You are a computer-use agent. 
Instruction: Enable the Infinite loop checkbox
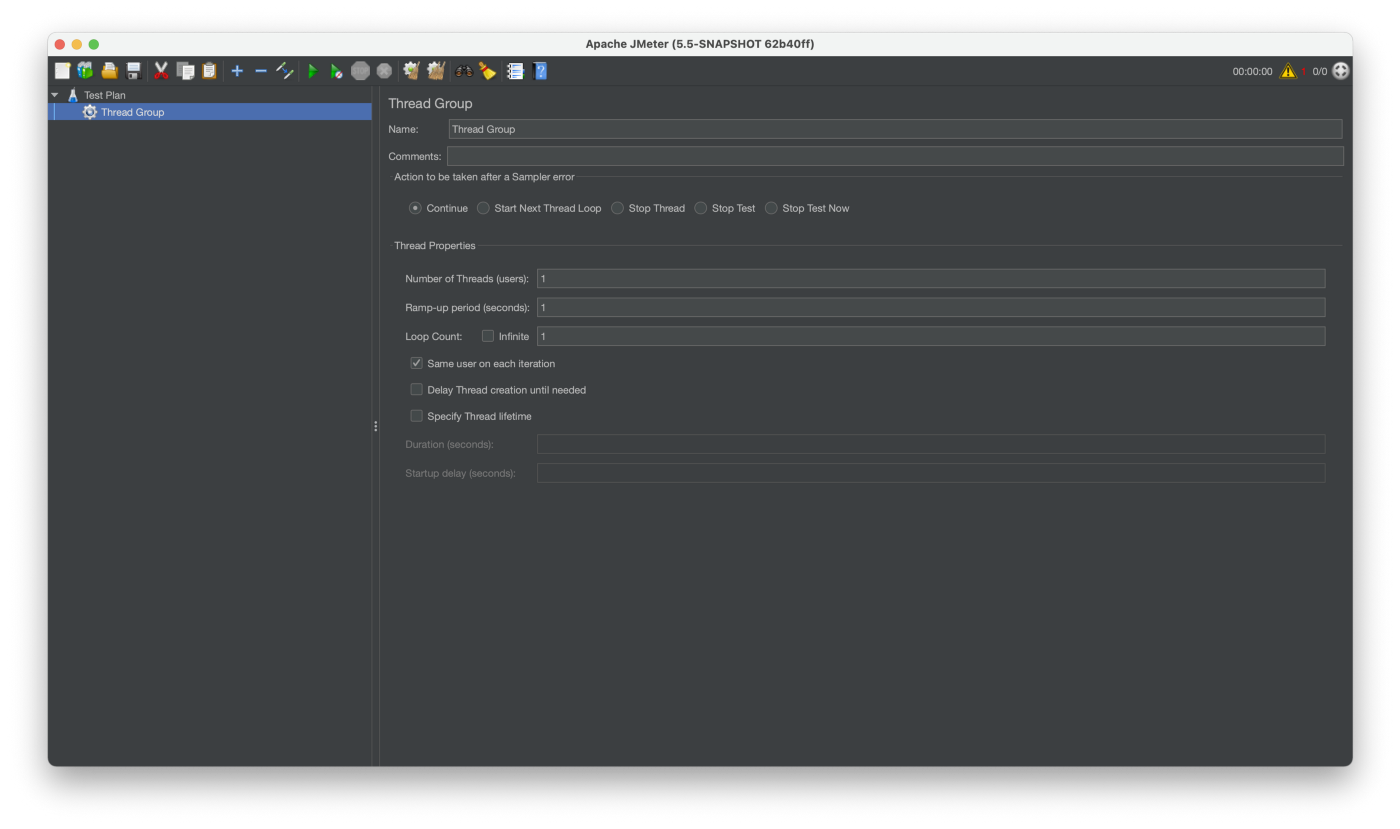coord(488,336)
